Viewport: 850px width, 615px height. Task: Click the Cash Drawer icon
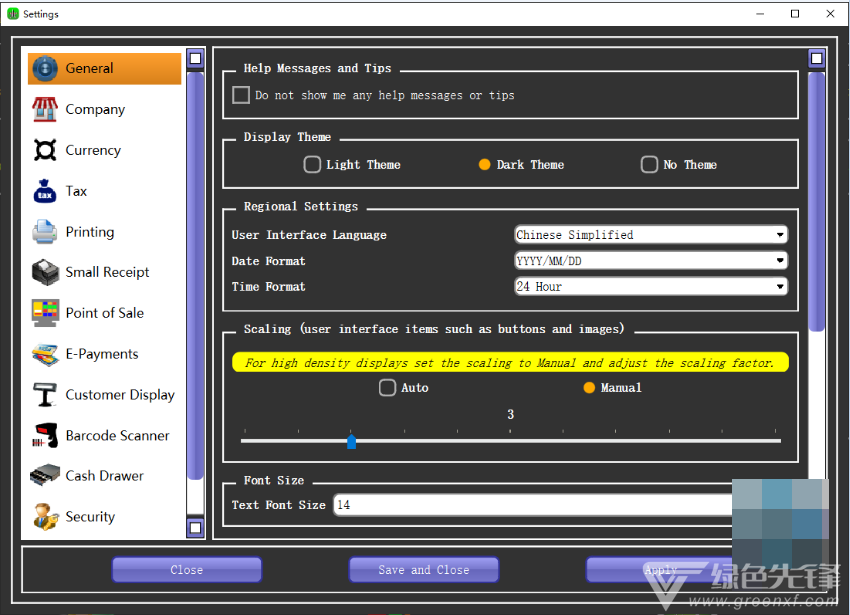(x=45, y=476)
